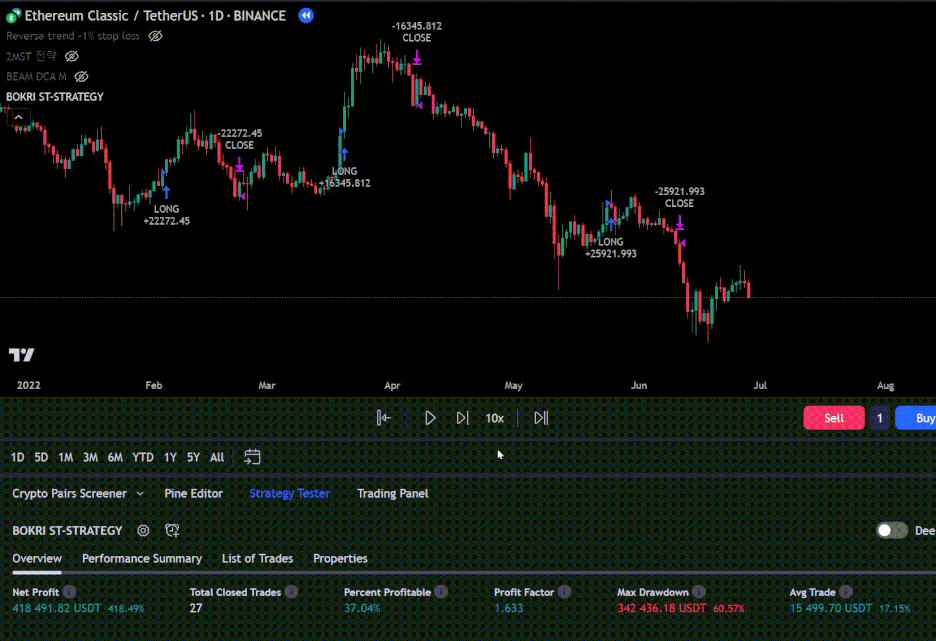Set chart range to 1M

[66, 457]
